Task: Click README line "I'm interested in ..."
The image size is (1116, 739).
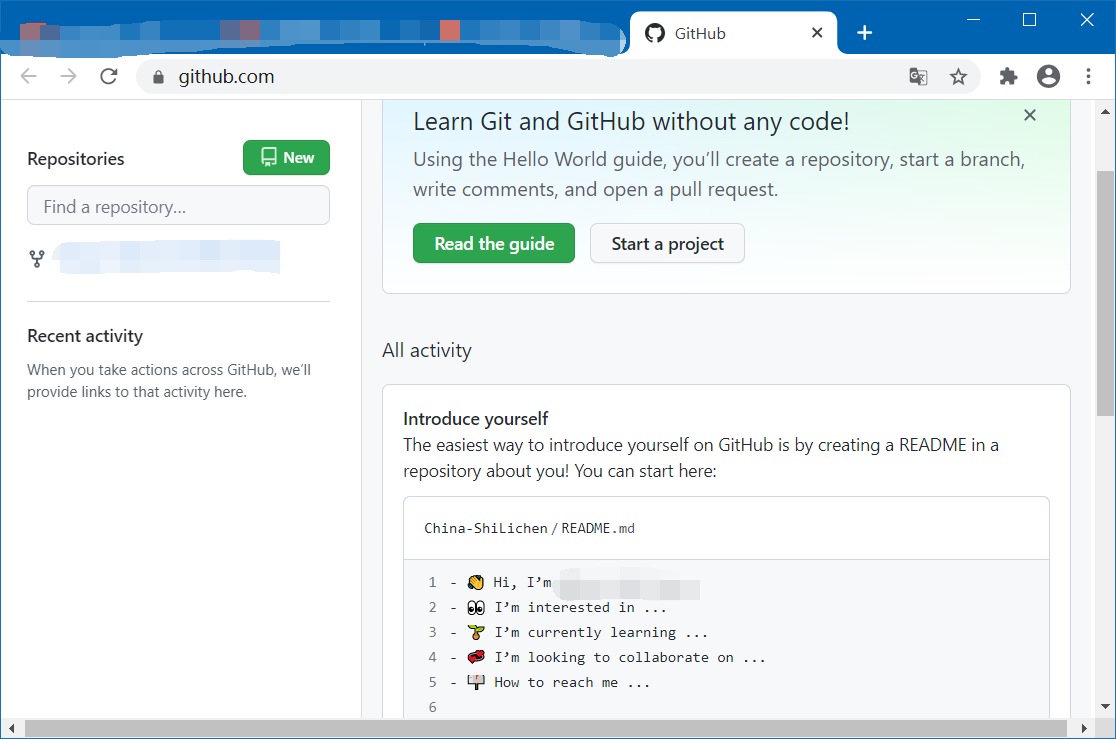Action: [581, 607]
